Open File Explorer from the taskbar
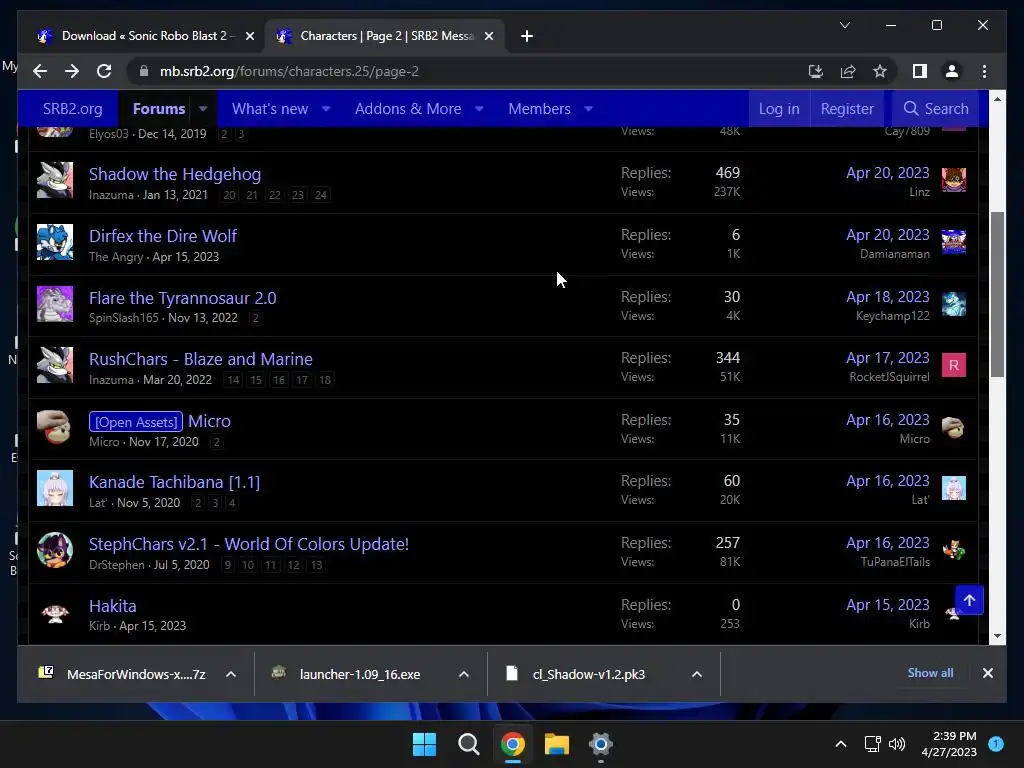Viewport: 1024px width, 768px height. (x=556, y=744)
